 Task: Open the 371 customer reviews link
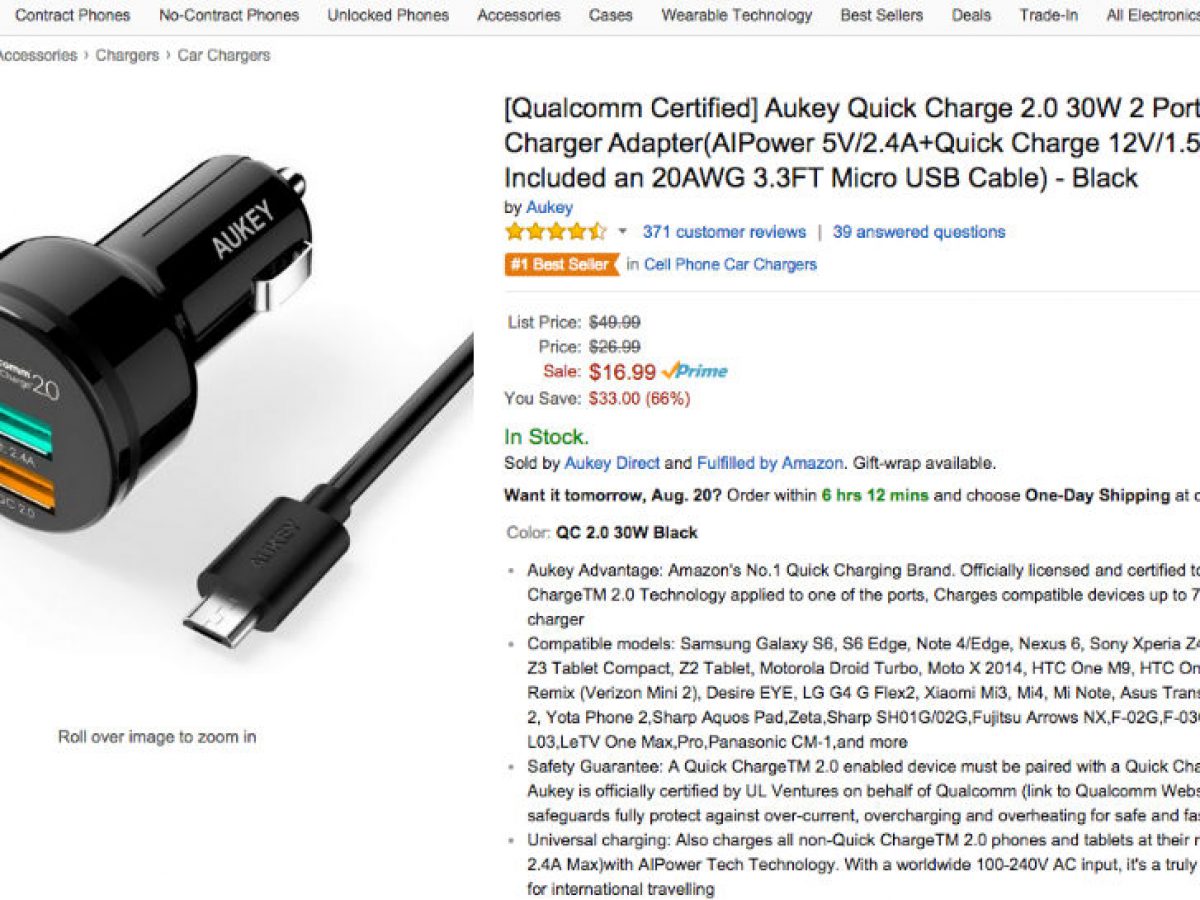(x=724, y=232)
